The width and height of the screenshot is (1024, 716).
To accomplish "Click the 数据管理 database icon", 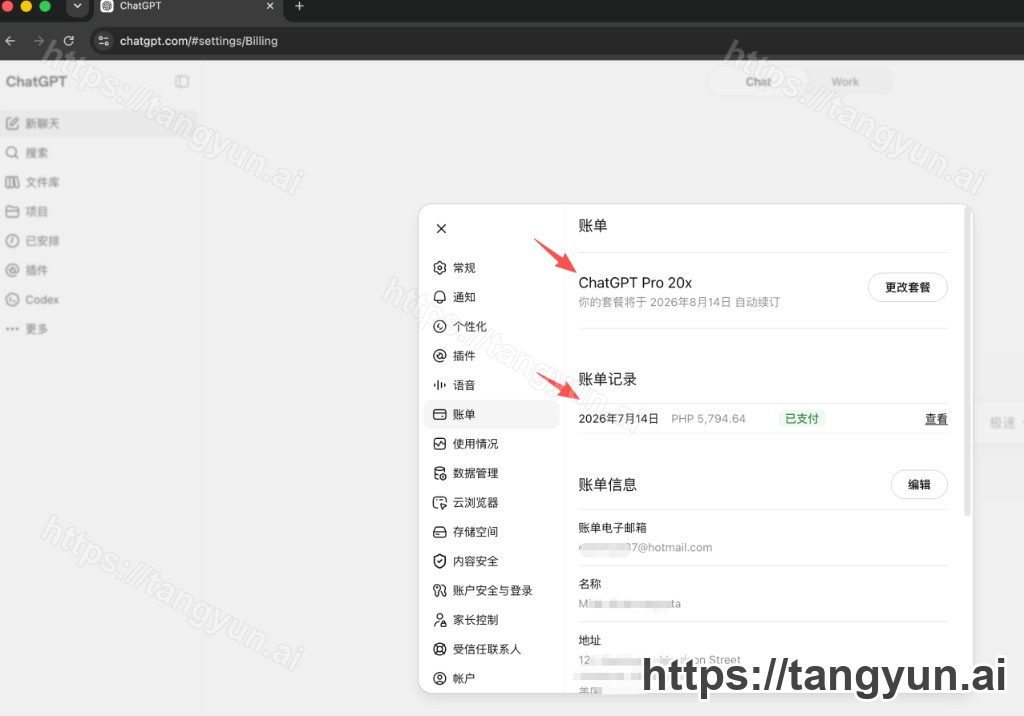I will pos(440,473).
